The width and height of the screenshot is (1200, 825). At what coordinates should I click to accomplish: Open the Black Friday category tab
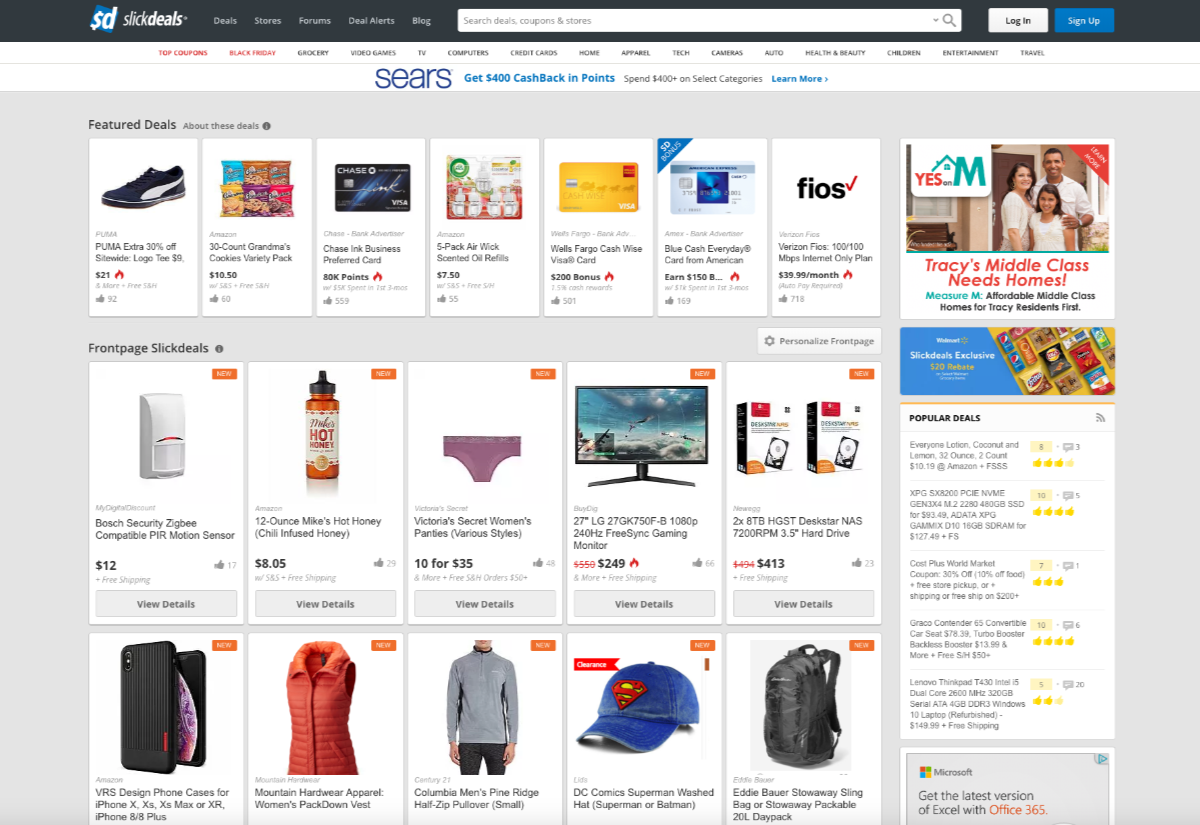[252, 53]
